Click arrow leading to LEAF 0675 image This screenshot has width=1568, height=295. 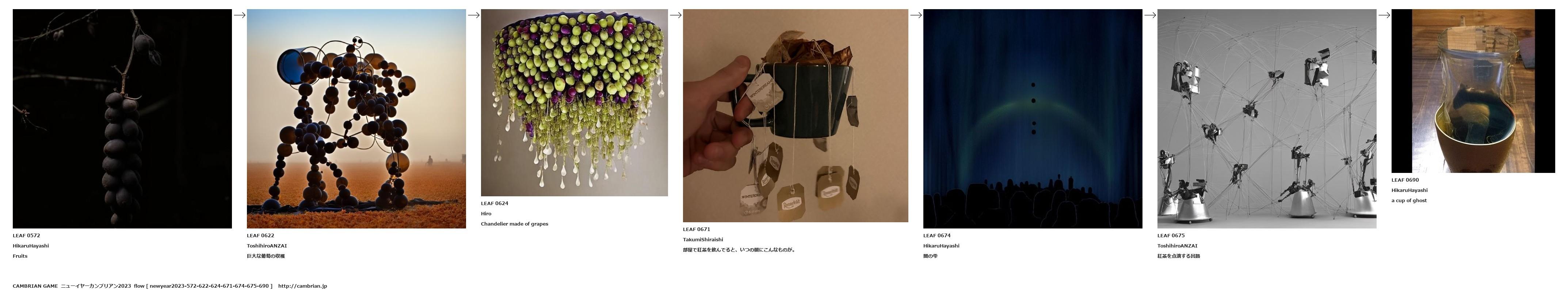click(1150, 15)
